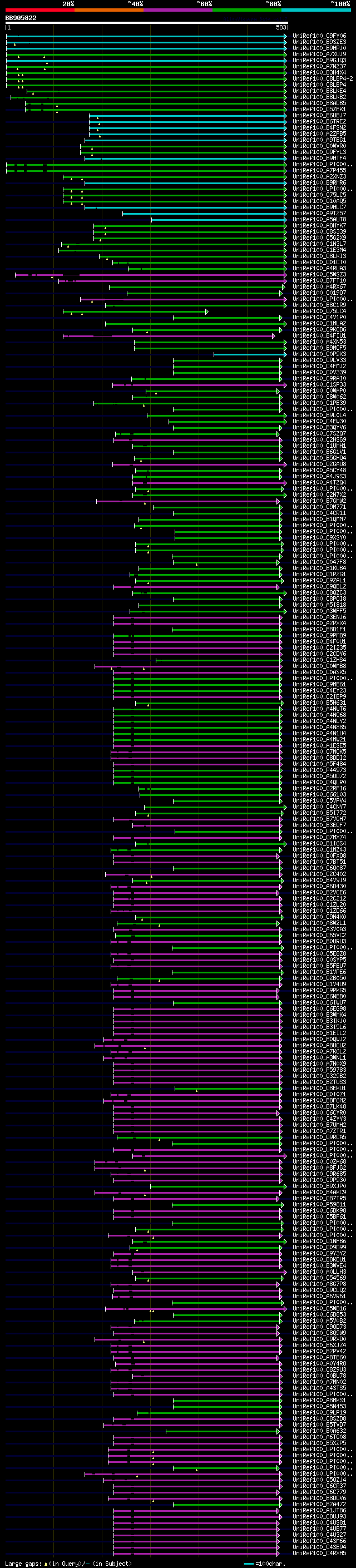Select hit label UniRef100_A9TBG1
356x1568 pixels.
coord(319,140)
